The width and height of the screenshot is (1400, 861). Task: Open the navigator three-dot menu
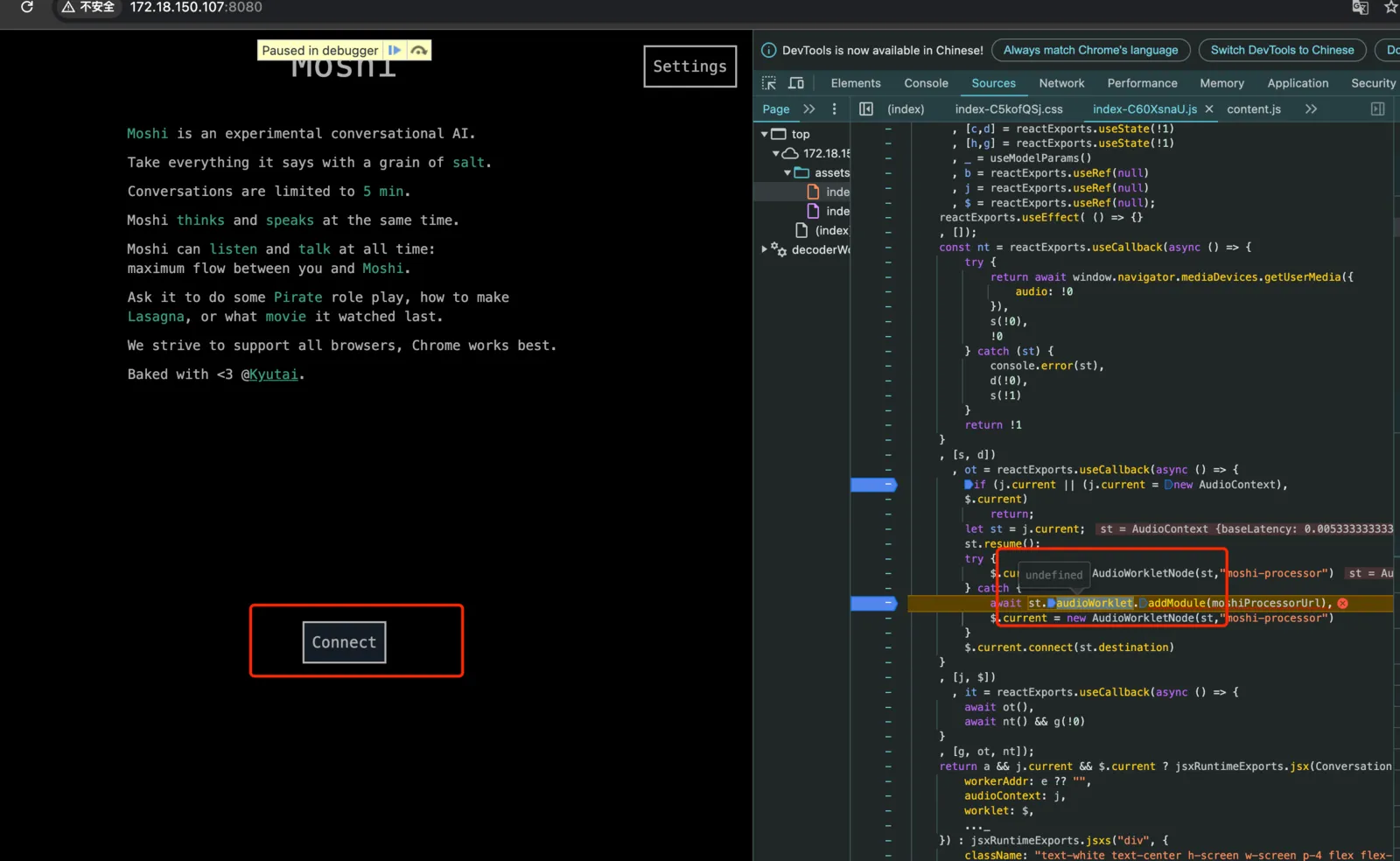(834, 109)
